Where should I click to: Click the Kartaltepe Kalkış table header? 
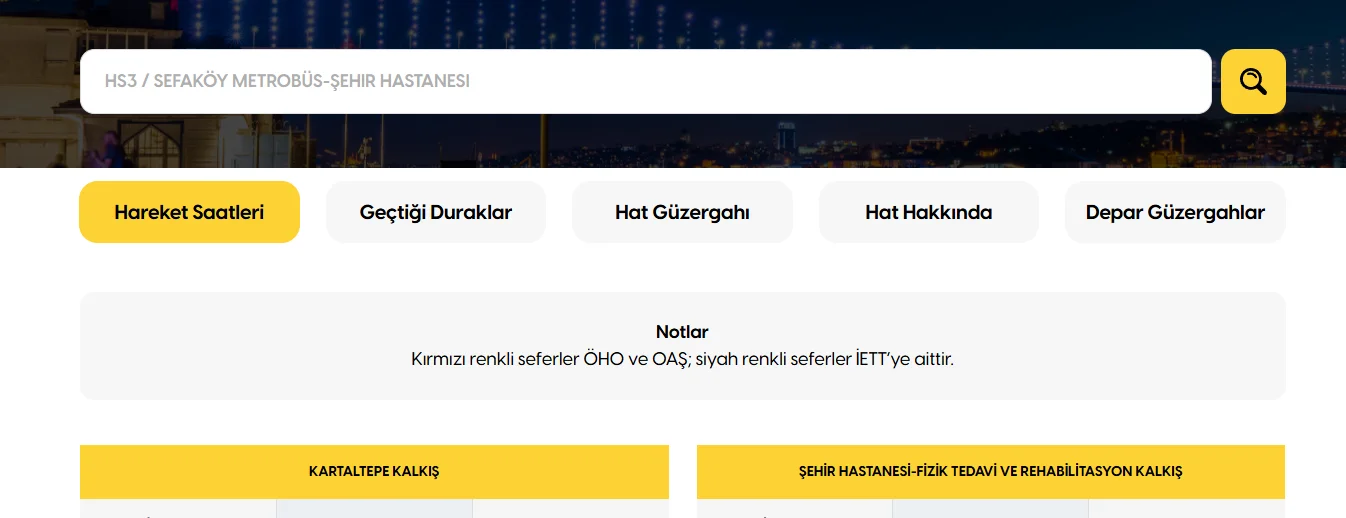pos(374,471)
